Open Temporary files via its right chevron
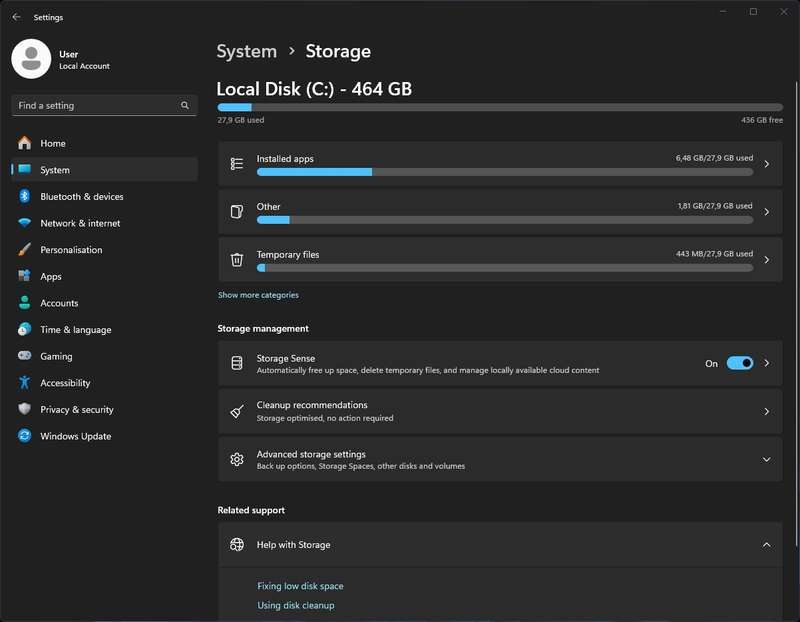800x622 pixels. pyautogui.click(x=766, y=260)
